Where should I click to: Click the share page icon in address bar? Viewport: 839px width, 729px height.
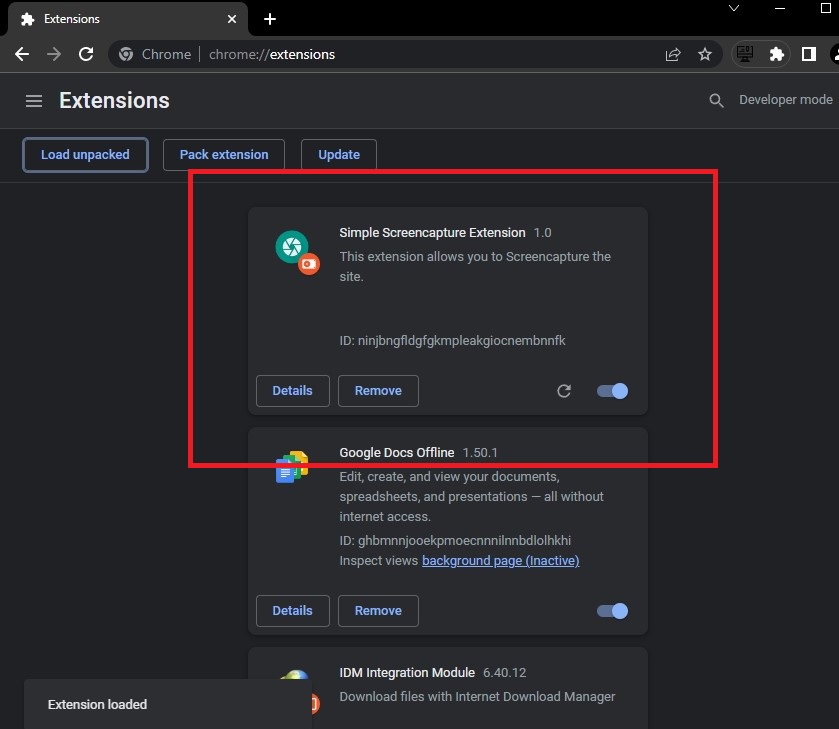(x=673, y=54)
